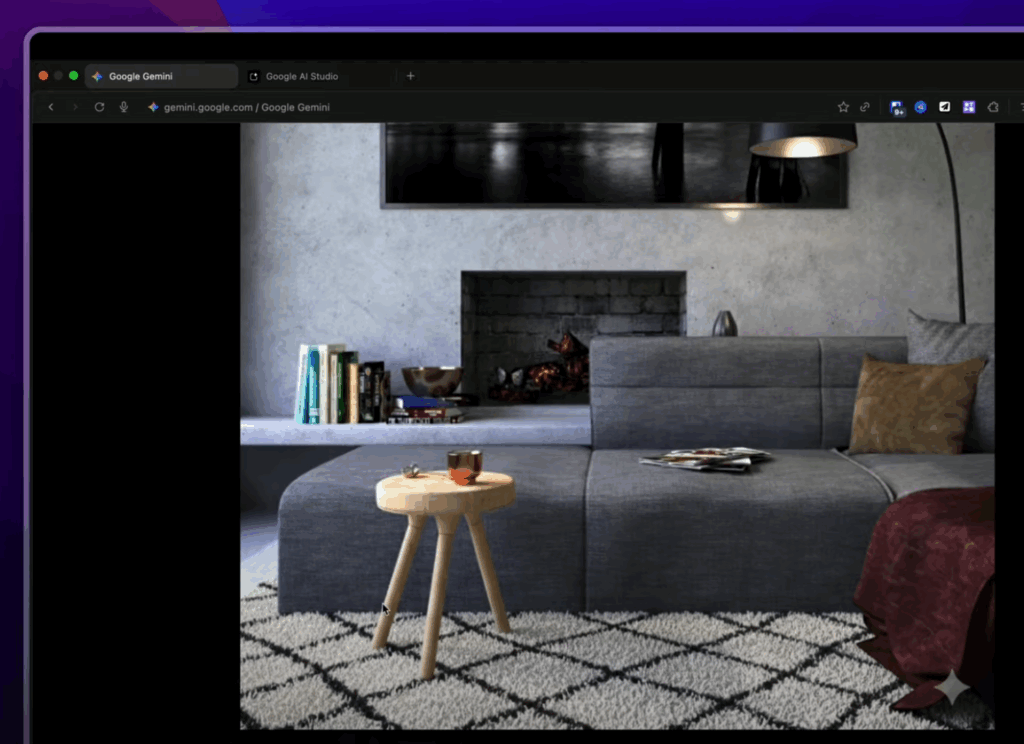Bookmark this page with the star icon
Image resolution: width=1024 pixels, height=744 pixels.
coord(843,107)
